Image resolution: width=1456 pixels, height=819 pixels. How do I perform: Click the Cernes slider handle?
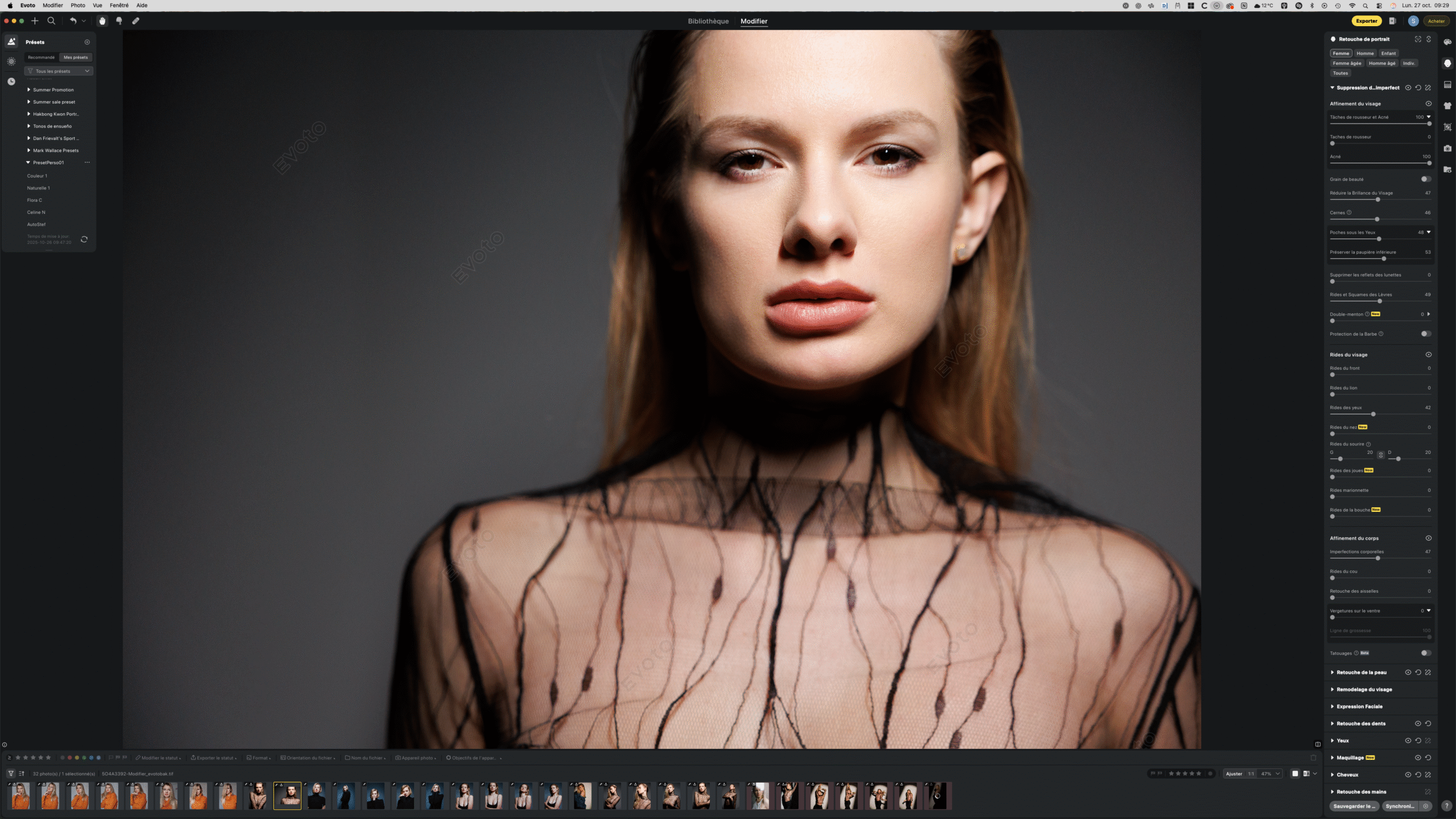coord(1377,219)
